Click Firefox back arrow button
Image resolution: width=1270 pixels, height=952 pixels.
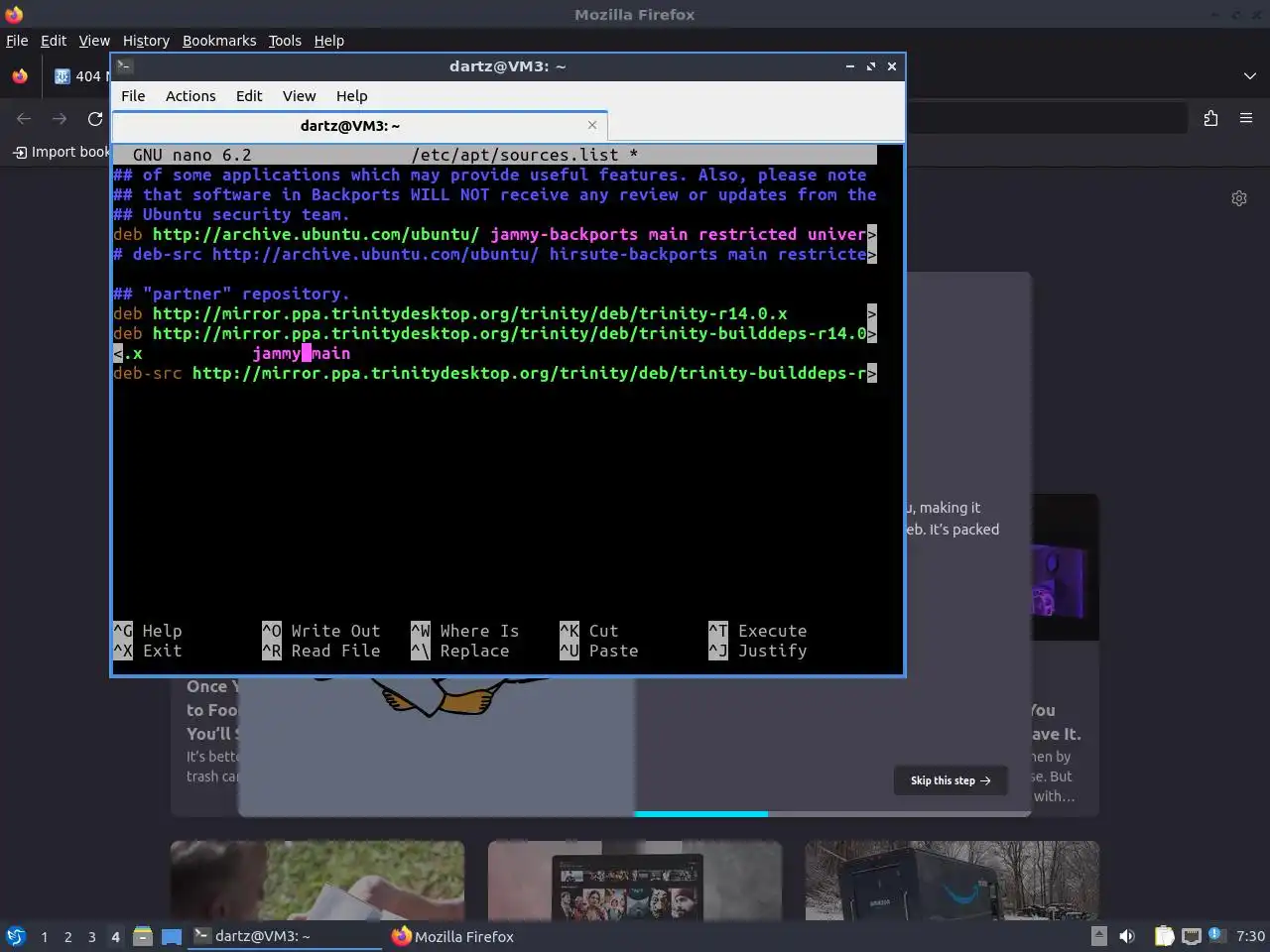pos(24,119)
